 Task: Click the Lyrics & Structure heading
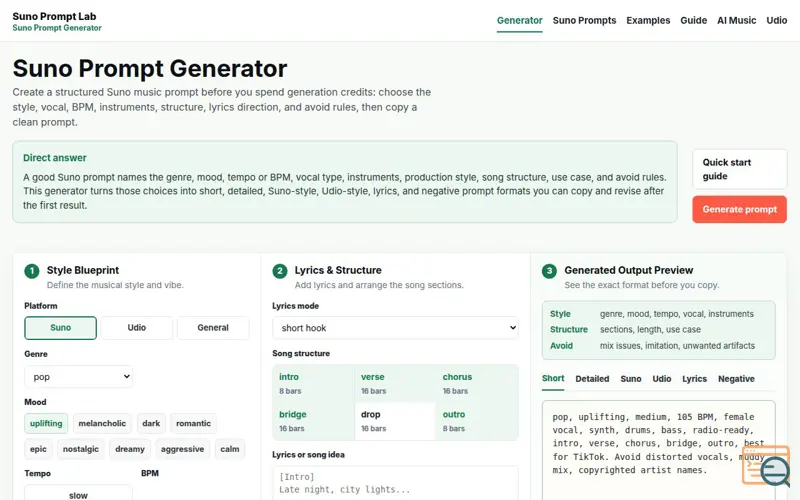click(338, 270)
